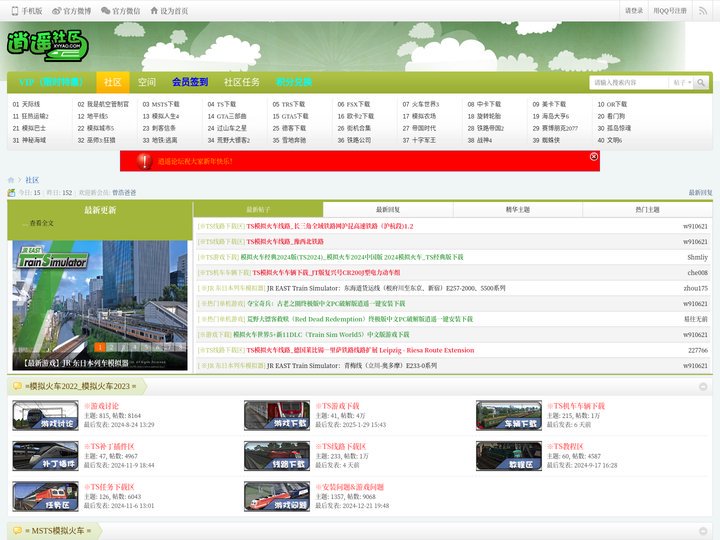The image size is (720, 540).
Task: Switch to the 精华主题 tab
Action: (x=518, y=209)
